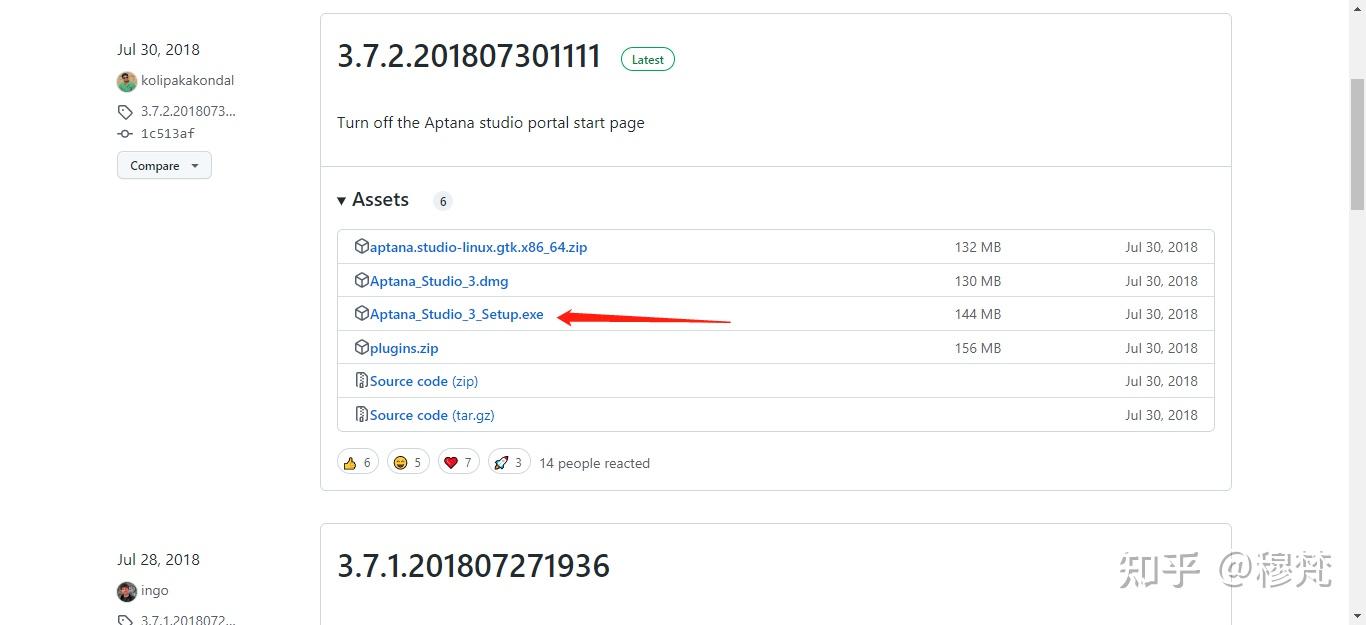Toggle the thumbs up reaction
This screenshot has height=625, width=1366.
(357, 461)
